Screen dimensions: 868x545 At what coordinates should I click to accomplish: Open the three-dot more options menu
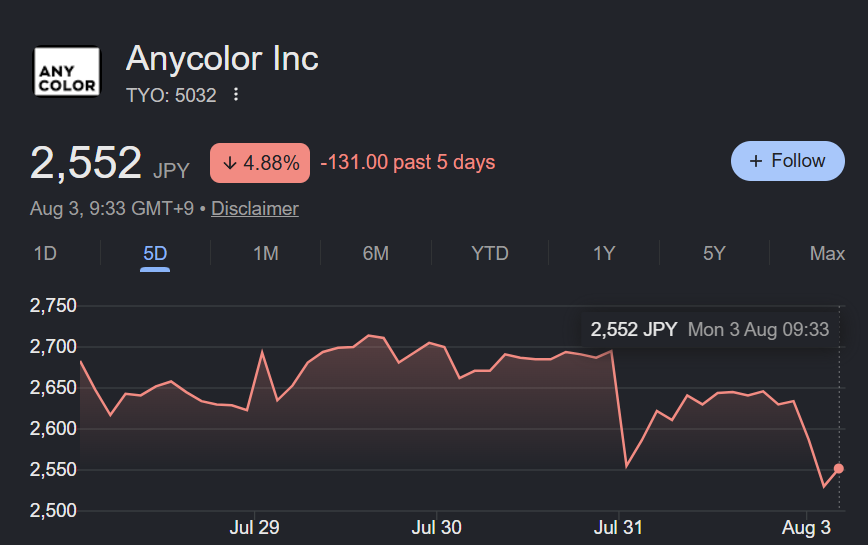(236, 95)
